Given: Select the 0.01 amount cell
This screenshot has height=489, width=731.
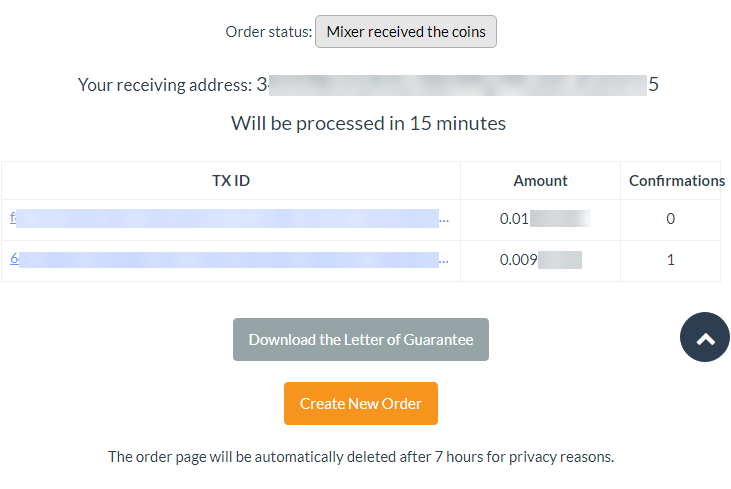Looking at the screenshot, I should point(540,219).
